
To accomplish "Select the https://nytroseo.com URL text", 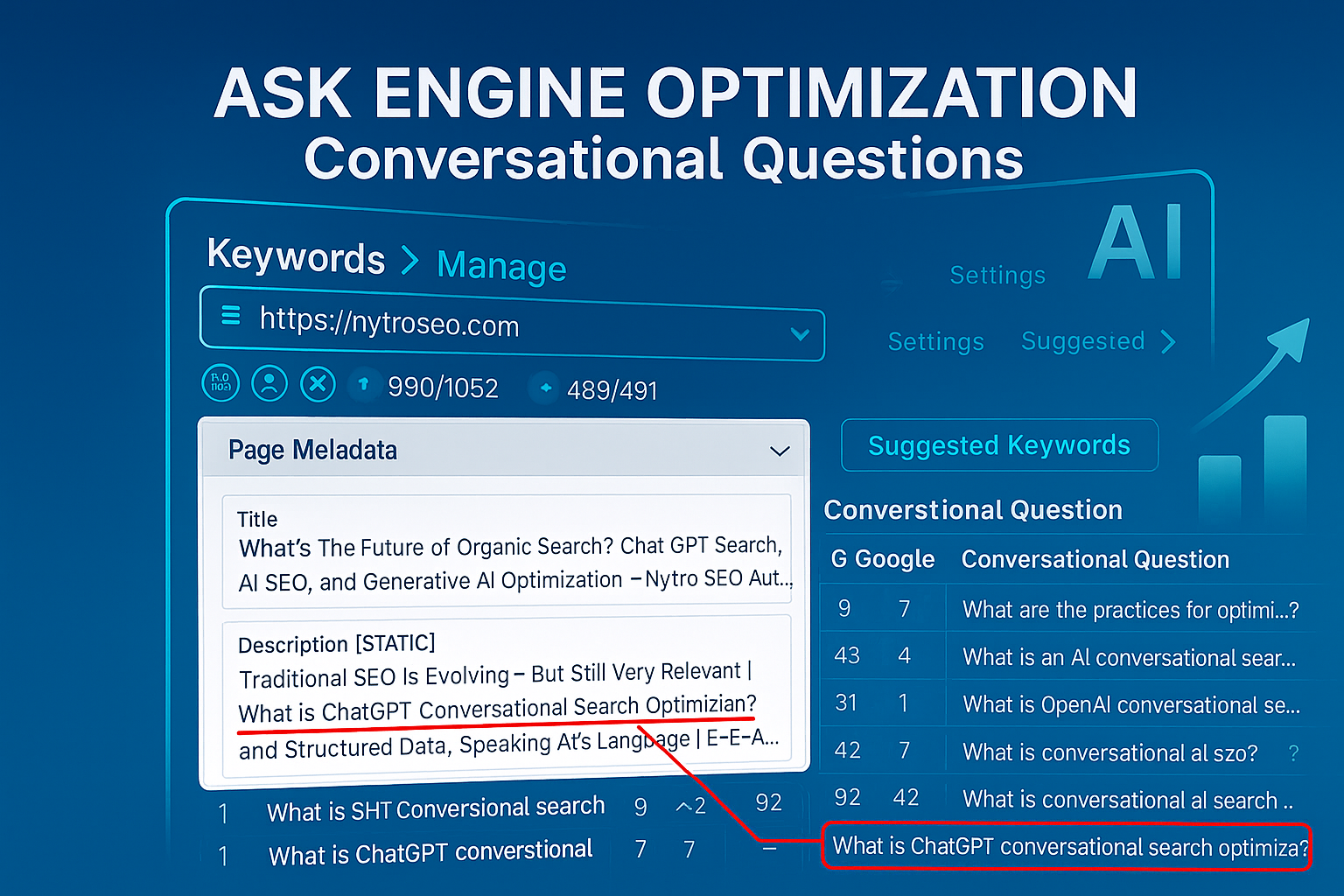I will tap(389, 322).
